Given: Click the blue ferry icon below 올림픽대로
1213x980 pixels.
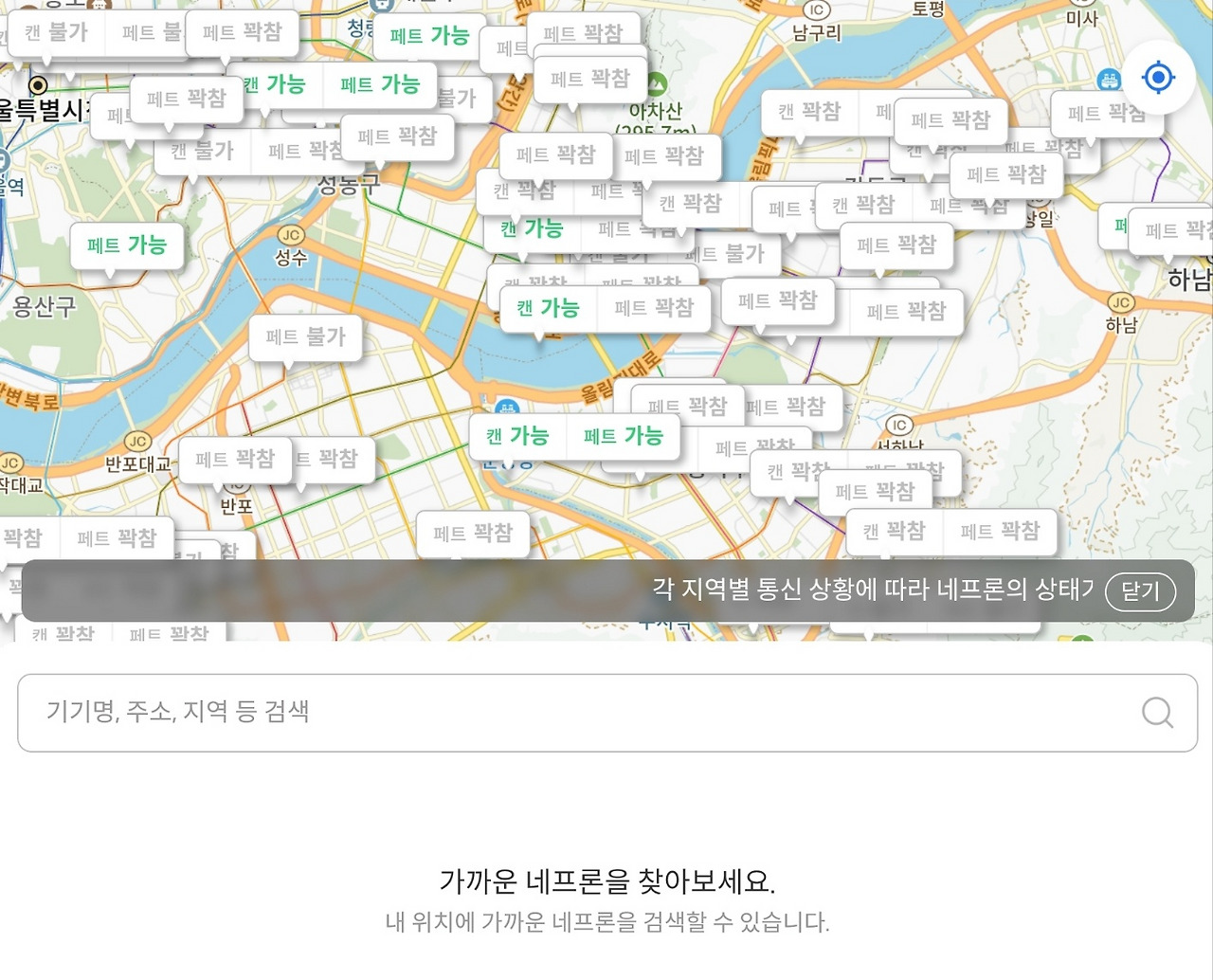Looking at the screenshot, I should click(x=507, y=408).
